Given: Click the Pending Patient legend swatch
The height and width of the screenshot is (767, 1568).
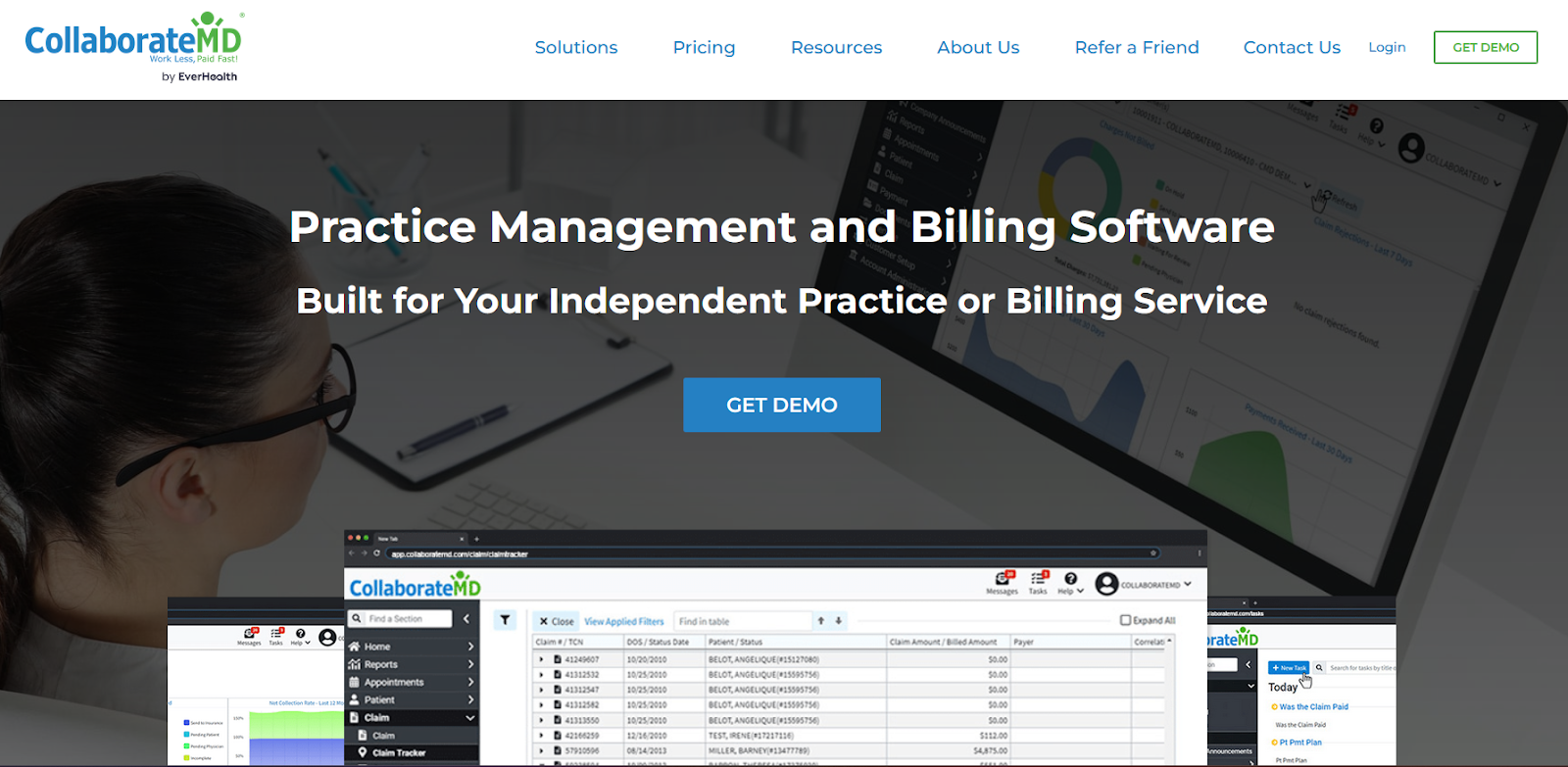Looking at the screenshot, I should point(186,735).
